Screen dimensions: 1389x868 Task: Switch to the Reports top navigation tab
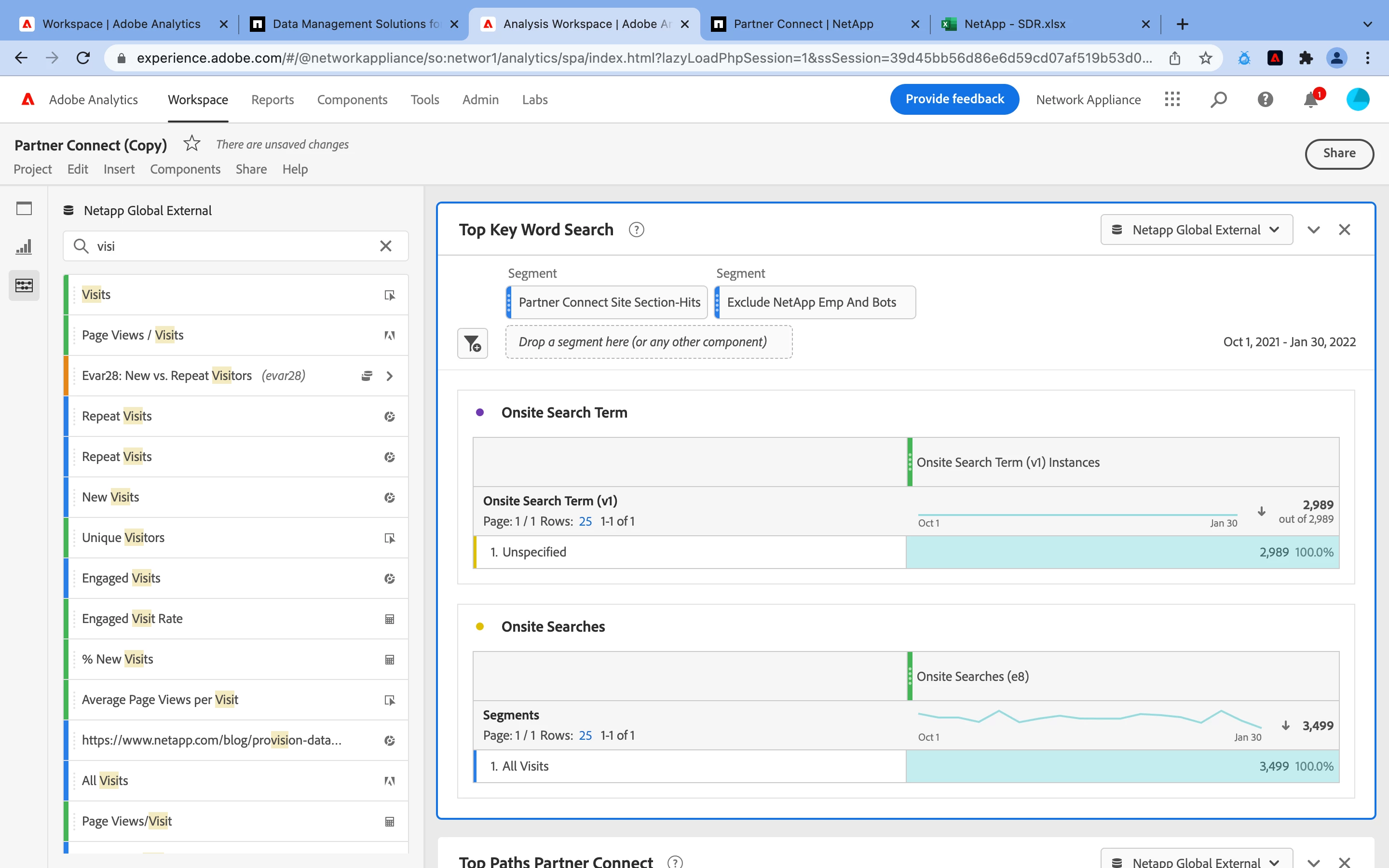point(272,100)
